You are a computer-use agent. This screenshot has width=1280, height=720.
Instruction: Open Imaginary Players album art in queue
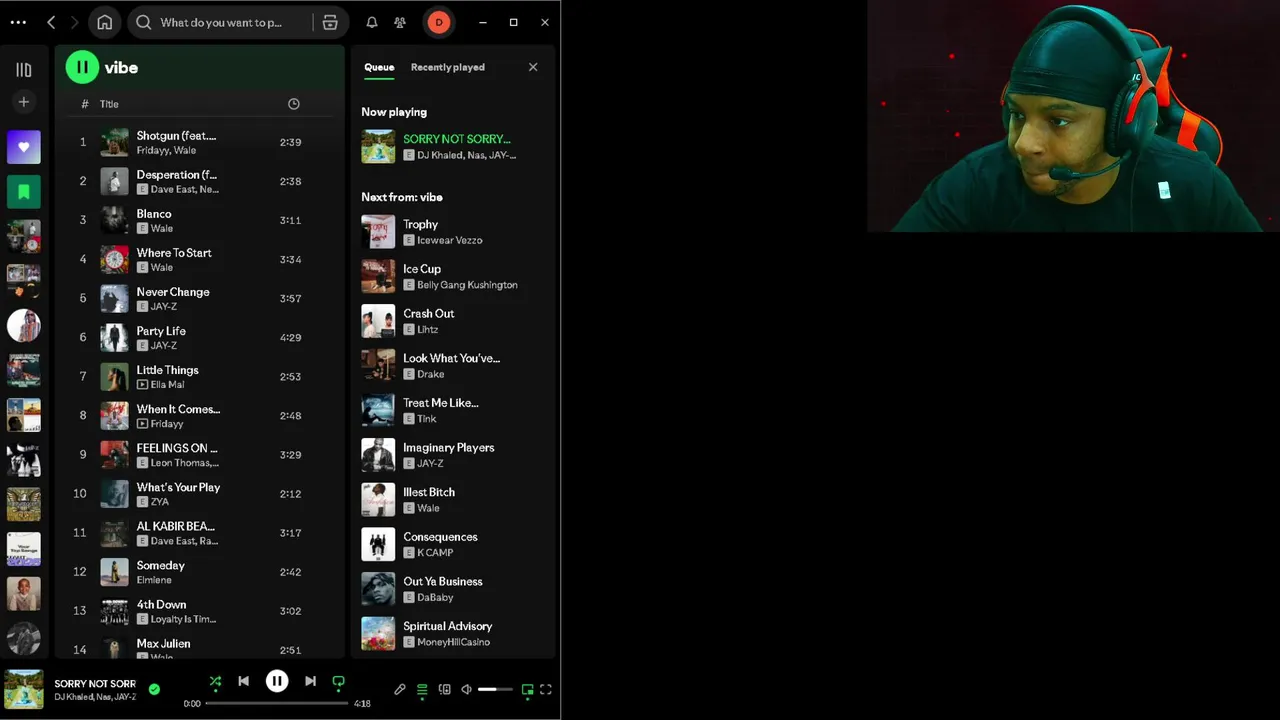(x=378, y=455)
